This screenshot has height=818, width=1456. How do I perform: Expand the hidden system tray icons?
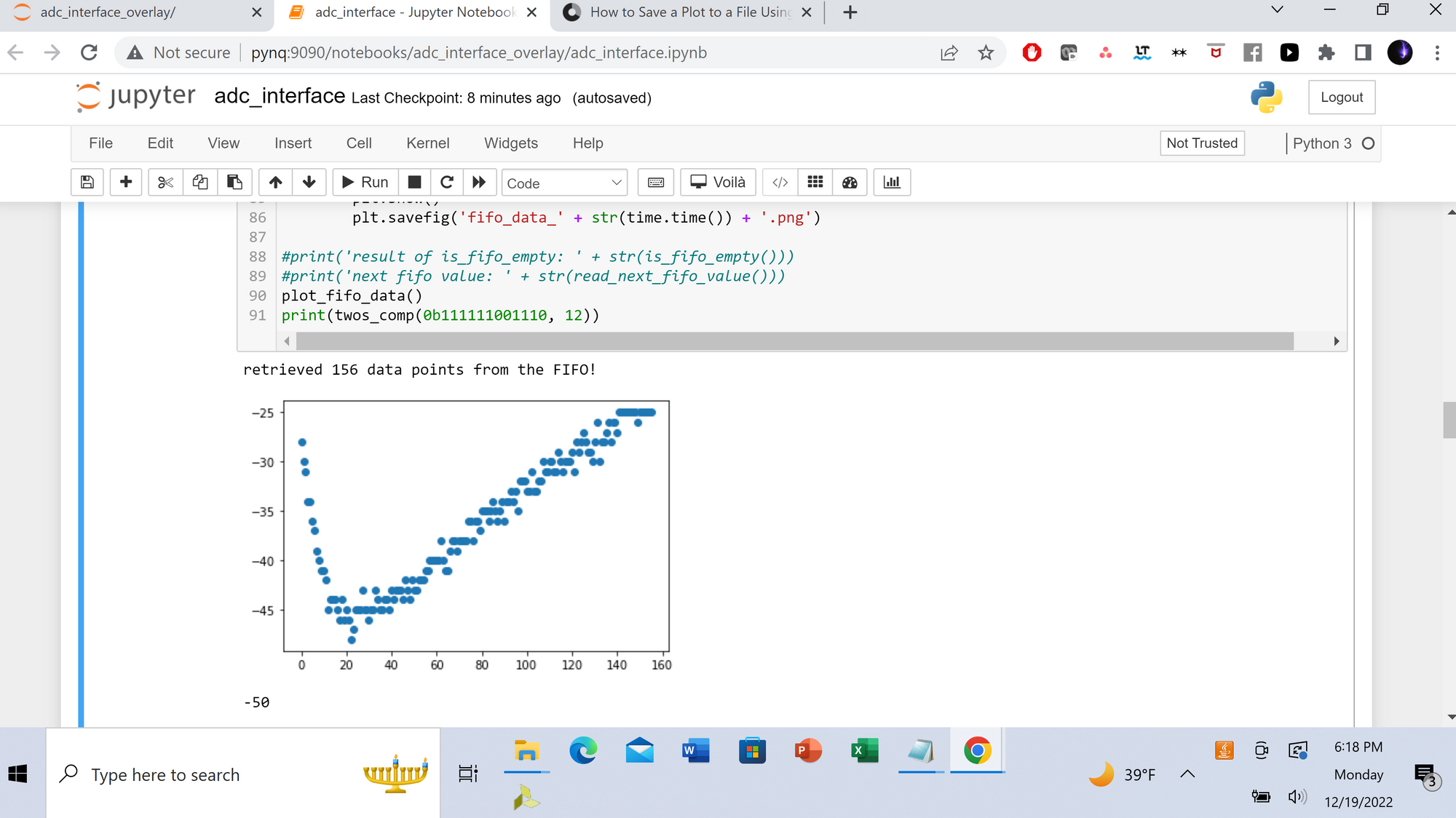(1187, 774)
